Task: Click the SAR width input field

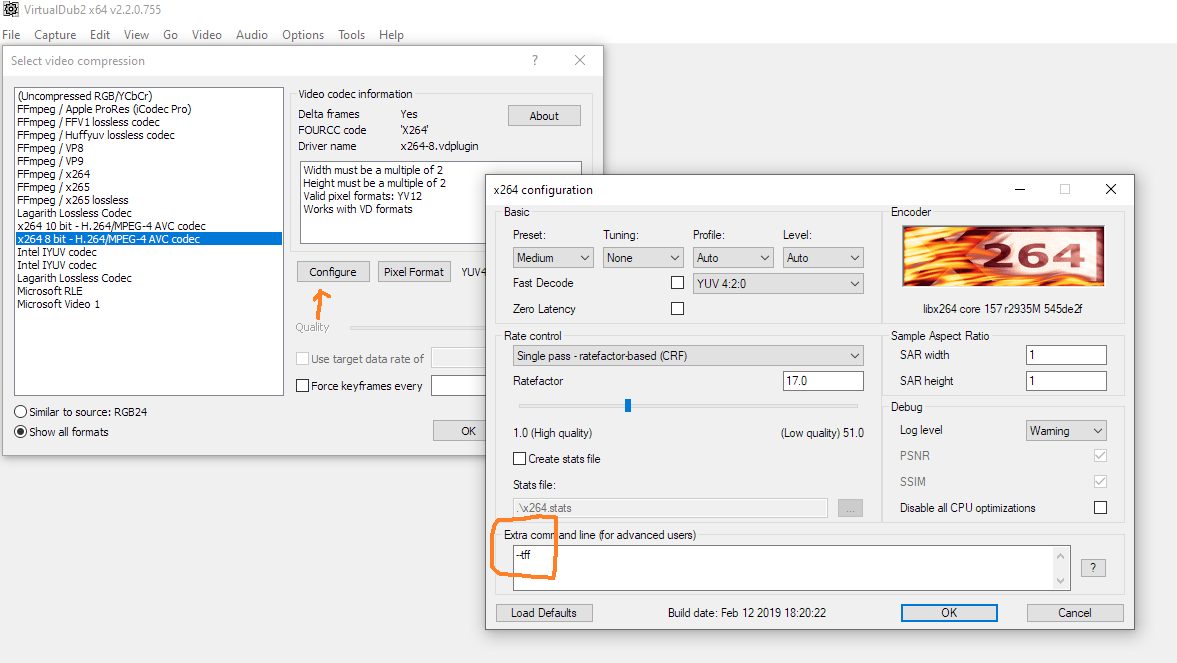Action: coord(1066,355)
